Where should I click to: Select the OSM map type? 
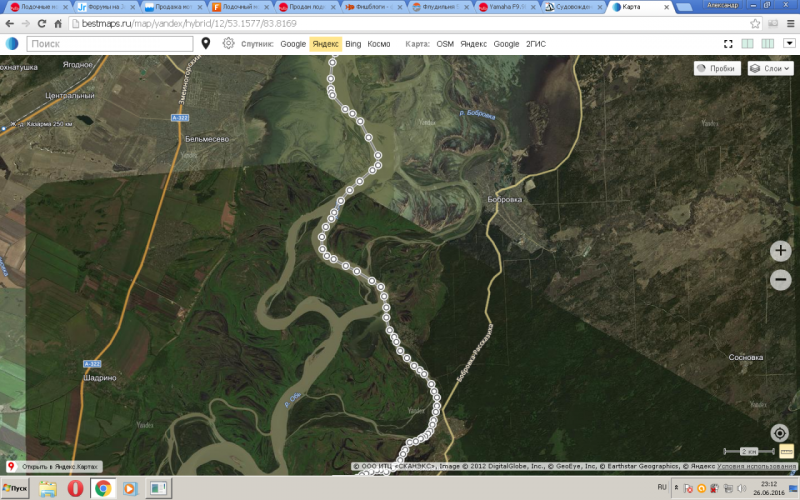[x=445, y=44]
